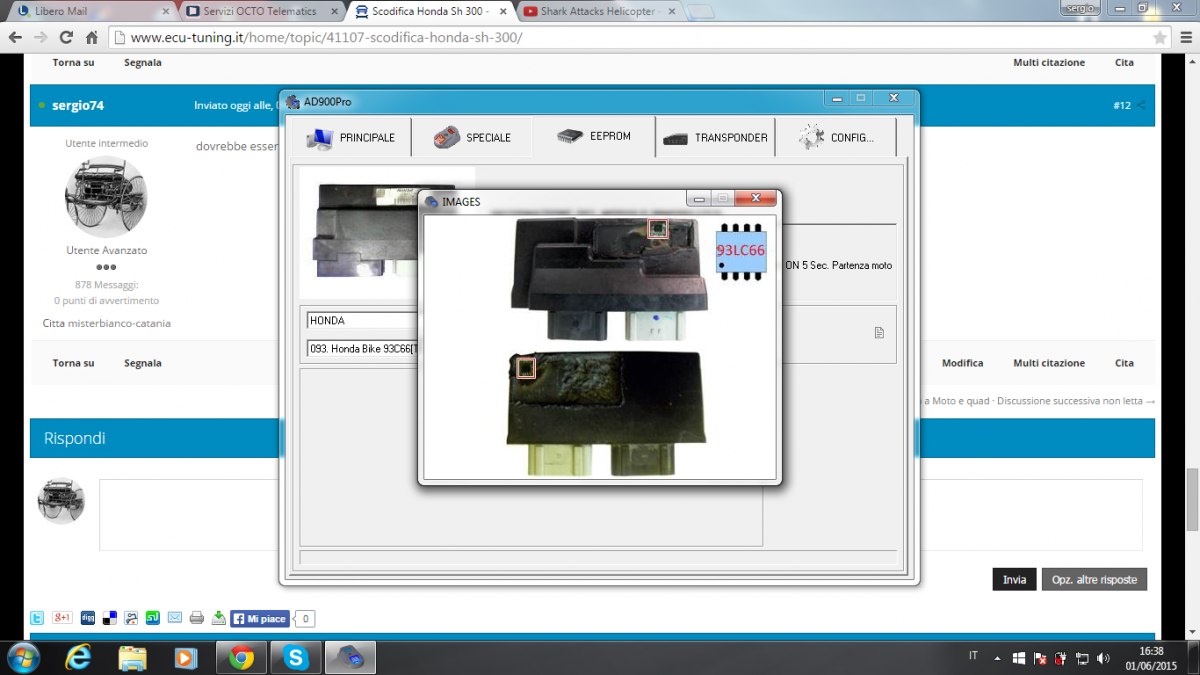Open Windows Media Player from taskbar

pyautogui.click(x=186, y=657)
